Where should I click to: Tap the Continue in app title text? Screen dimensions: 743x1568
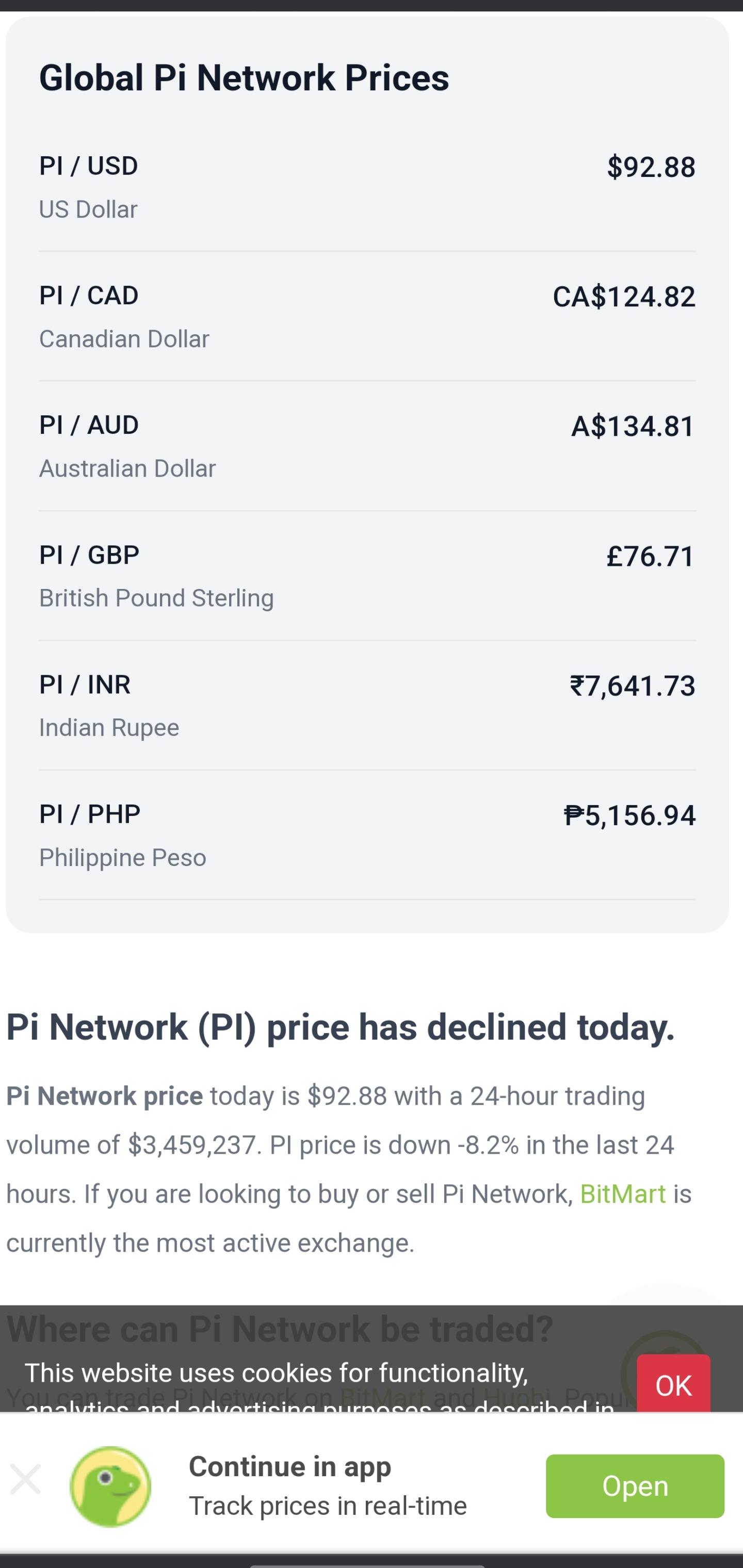click(x=290, y=1467)
